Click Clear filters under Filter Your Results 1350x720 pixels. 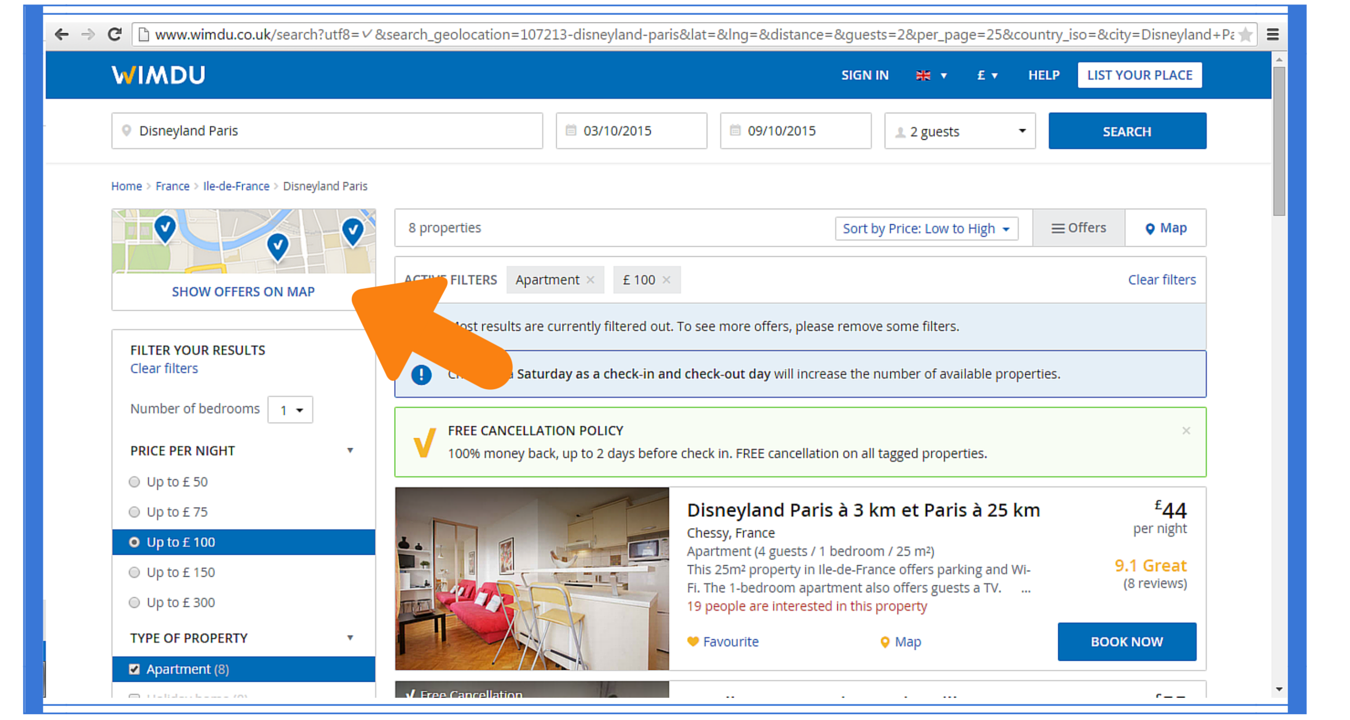[x=164, y=369]
